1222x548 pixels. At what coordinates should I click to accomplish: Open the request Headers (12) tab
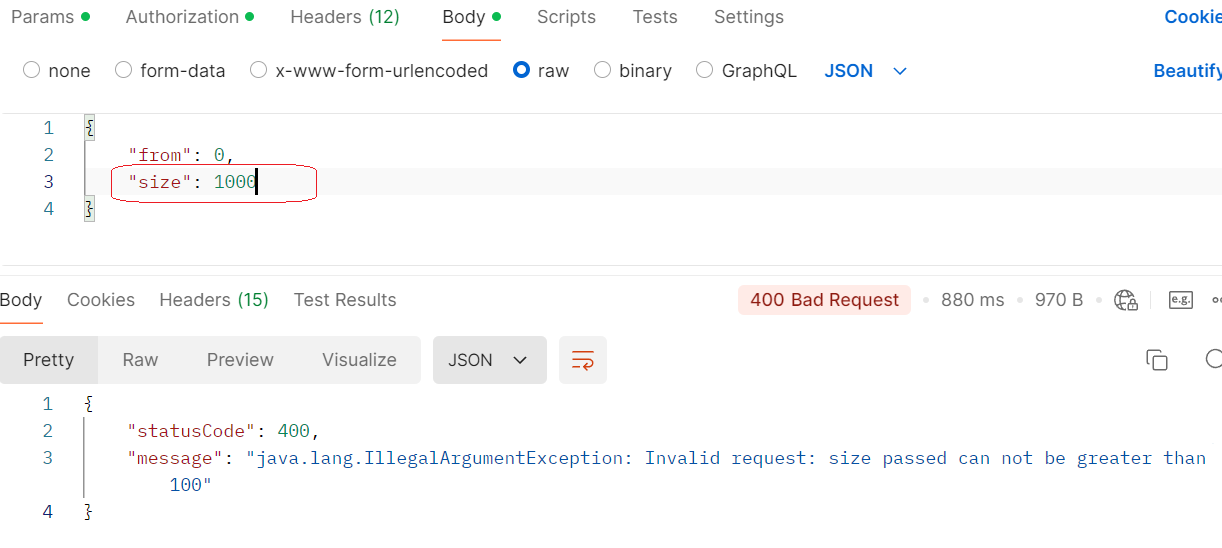[x=345, y=17]
